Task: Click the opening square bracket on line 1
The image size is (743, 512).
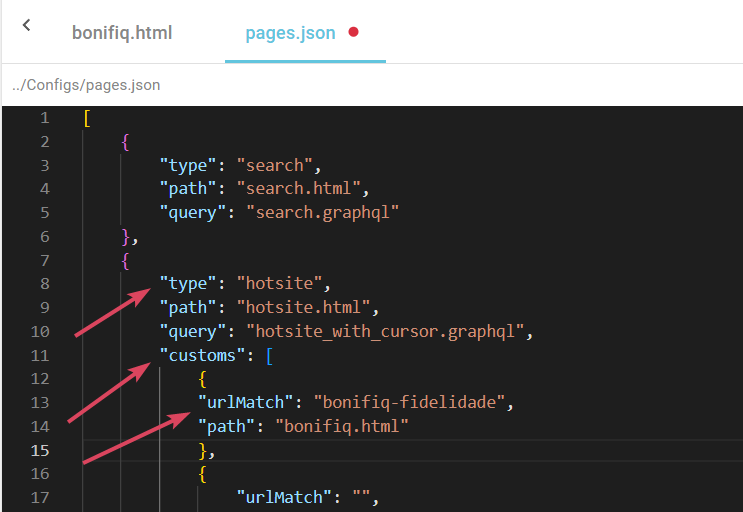Action: 87,118
